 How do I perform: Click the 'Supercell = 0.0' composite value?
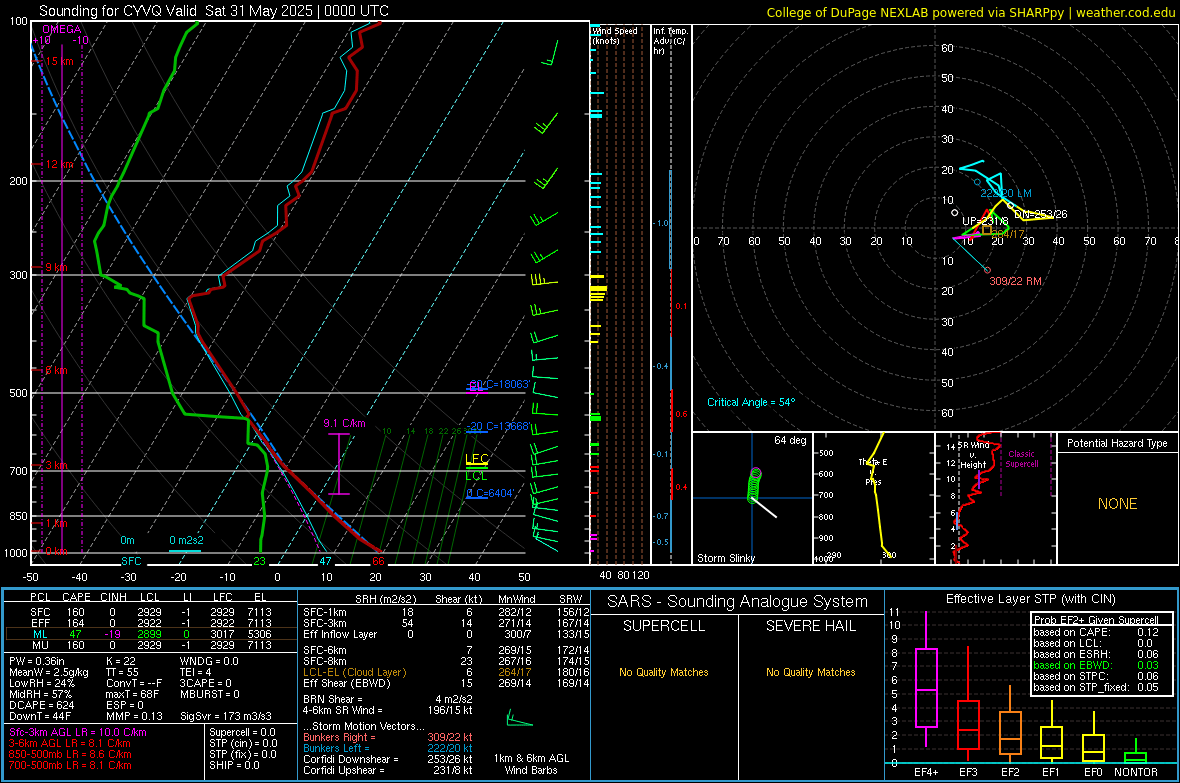pos(242,733)
